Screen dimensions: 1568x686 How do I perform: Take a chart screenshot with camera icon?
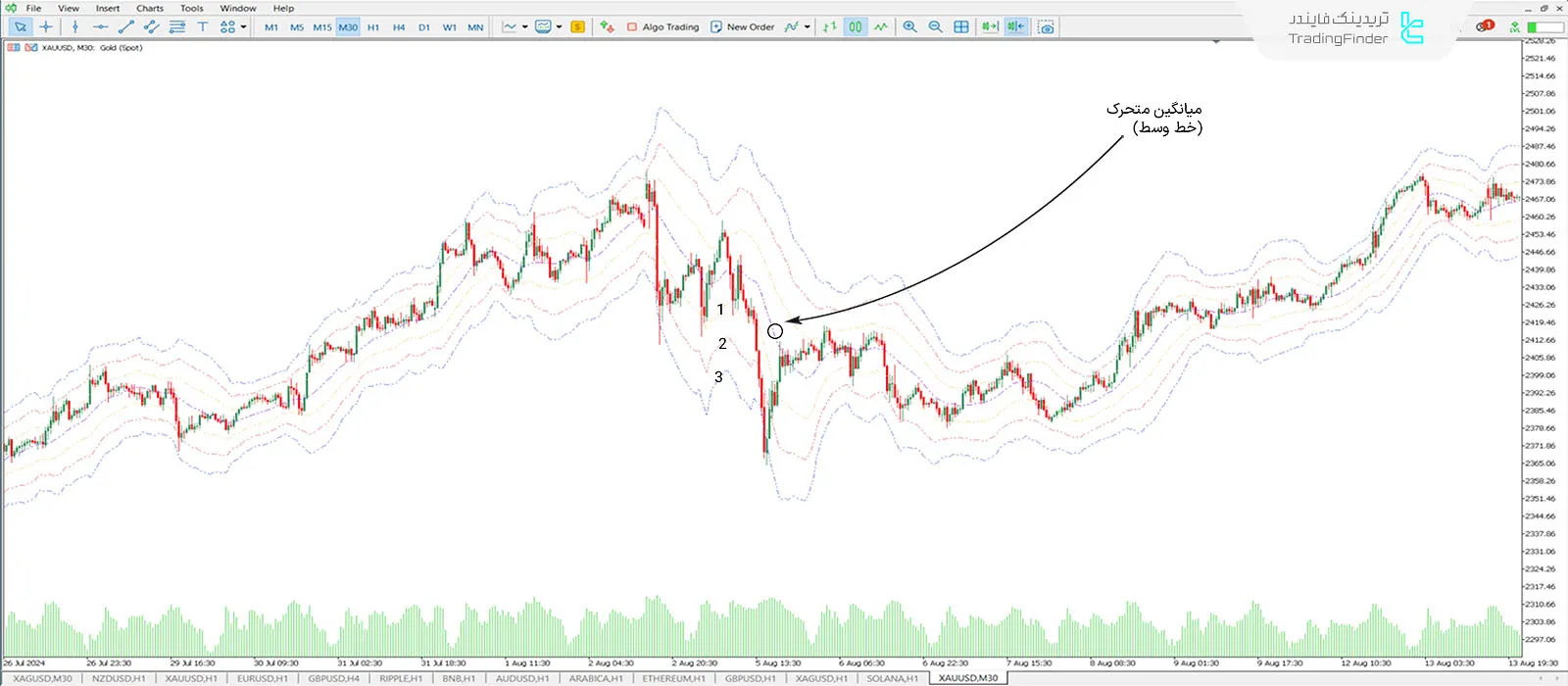pyautogui.click(x=1047, y=26)
